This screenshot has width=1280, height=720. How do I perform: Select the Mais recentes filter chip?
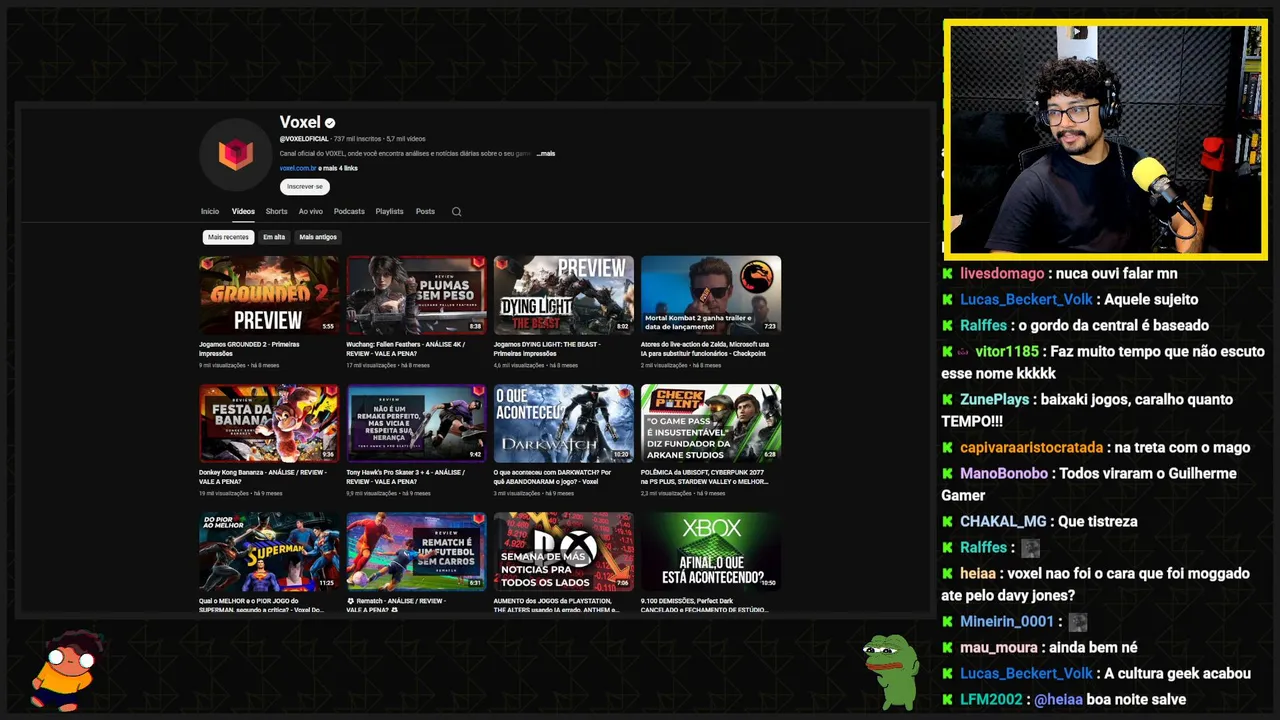coord(228,237)
